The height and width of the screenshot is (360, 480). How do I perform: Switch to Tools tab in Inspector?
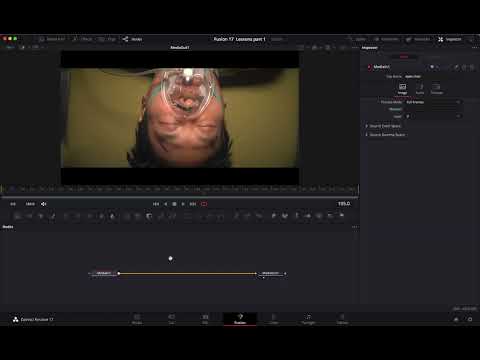[x=404, y=57]
